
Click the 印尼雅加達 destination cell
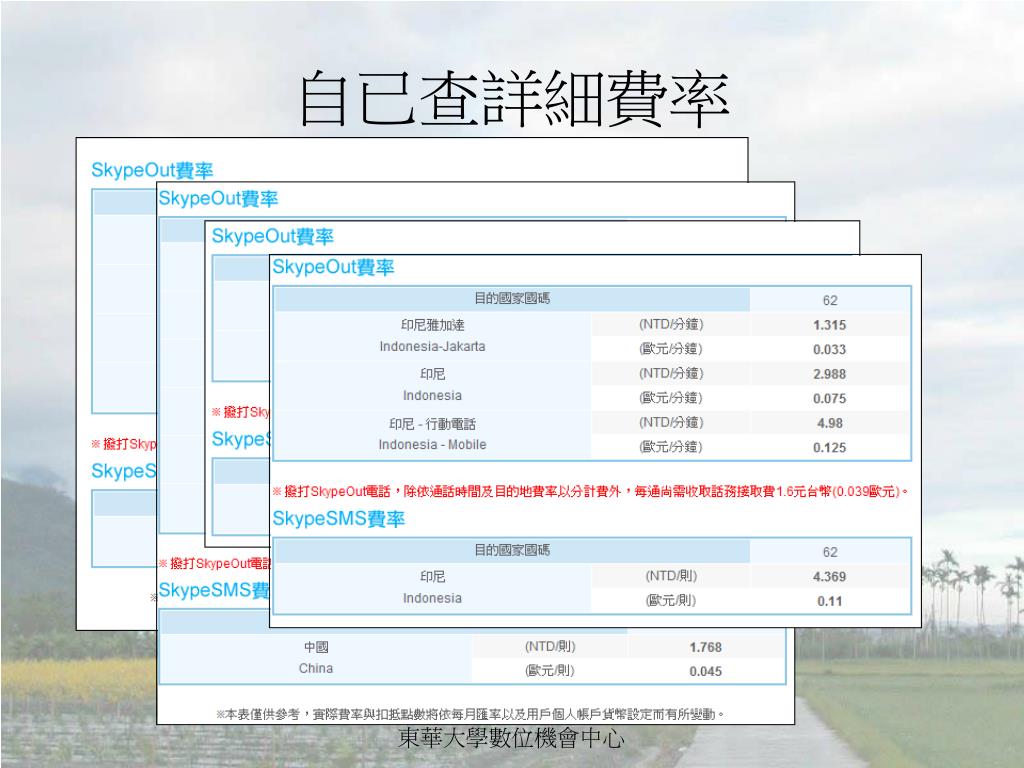click(x=432, y=325)
